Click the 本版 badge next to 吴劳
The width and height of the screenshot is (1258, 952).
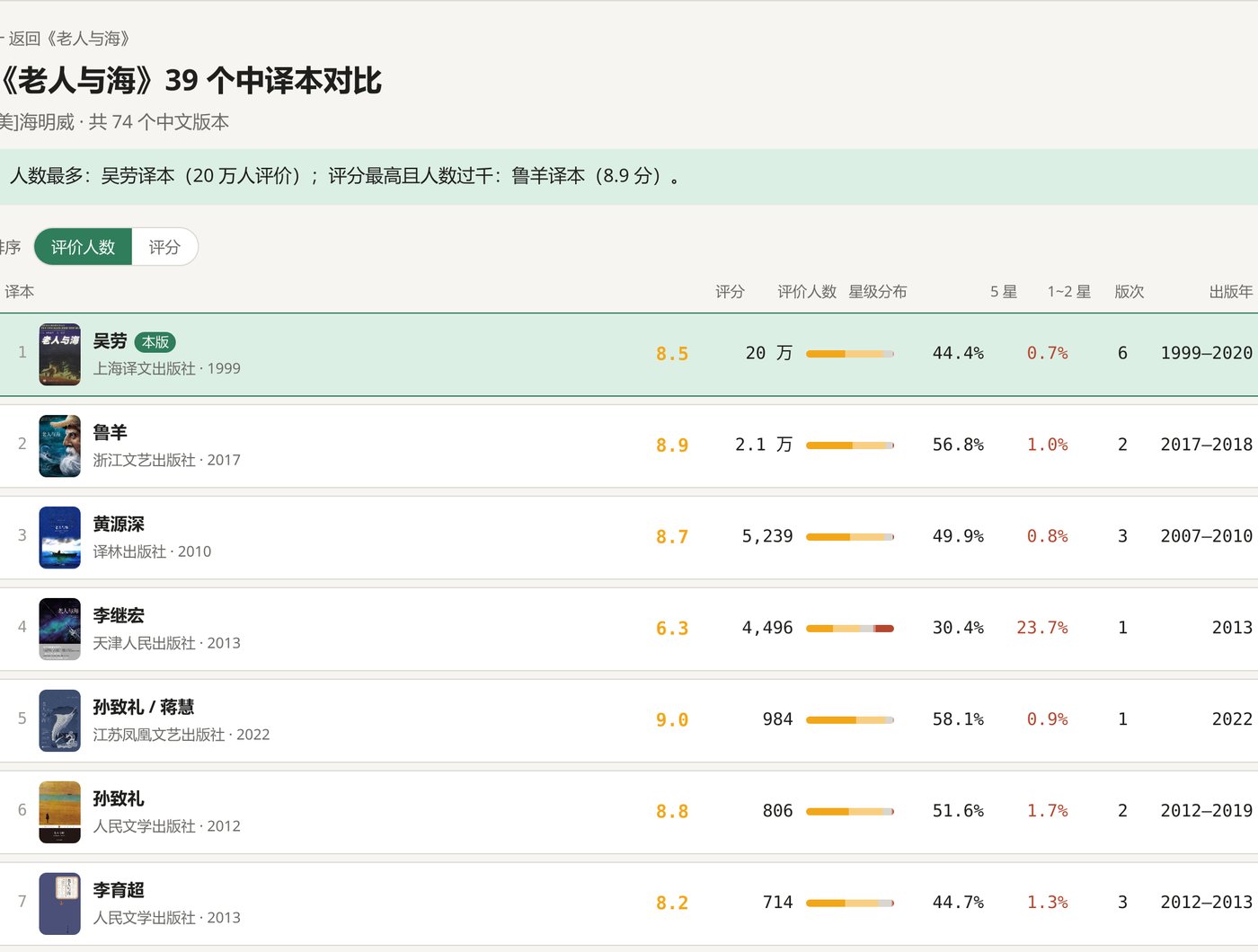(x=155, y=342)
